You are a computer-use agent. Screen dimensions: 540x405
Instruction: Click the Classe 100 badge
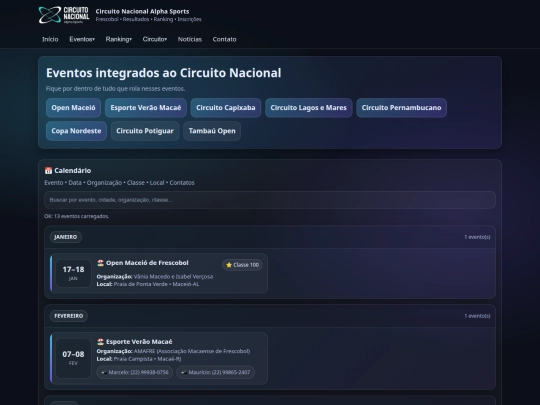click(242, 265)
